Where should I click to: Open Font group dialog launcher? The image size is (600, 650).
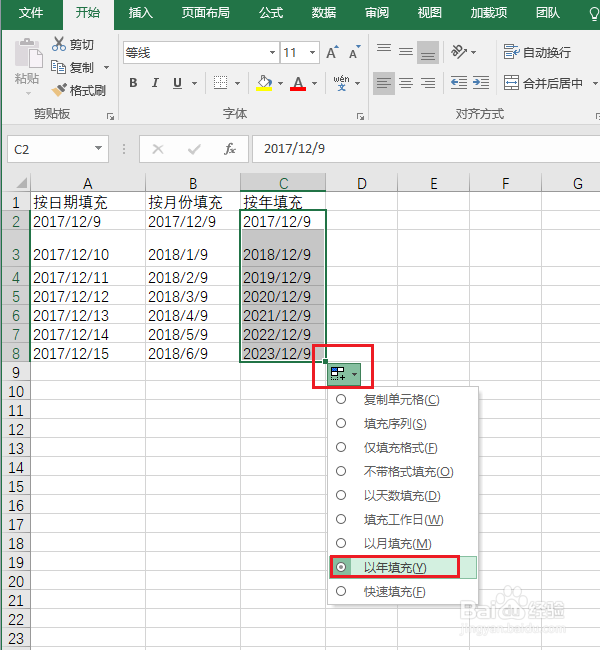point(360,116)
